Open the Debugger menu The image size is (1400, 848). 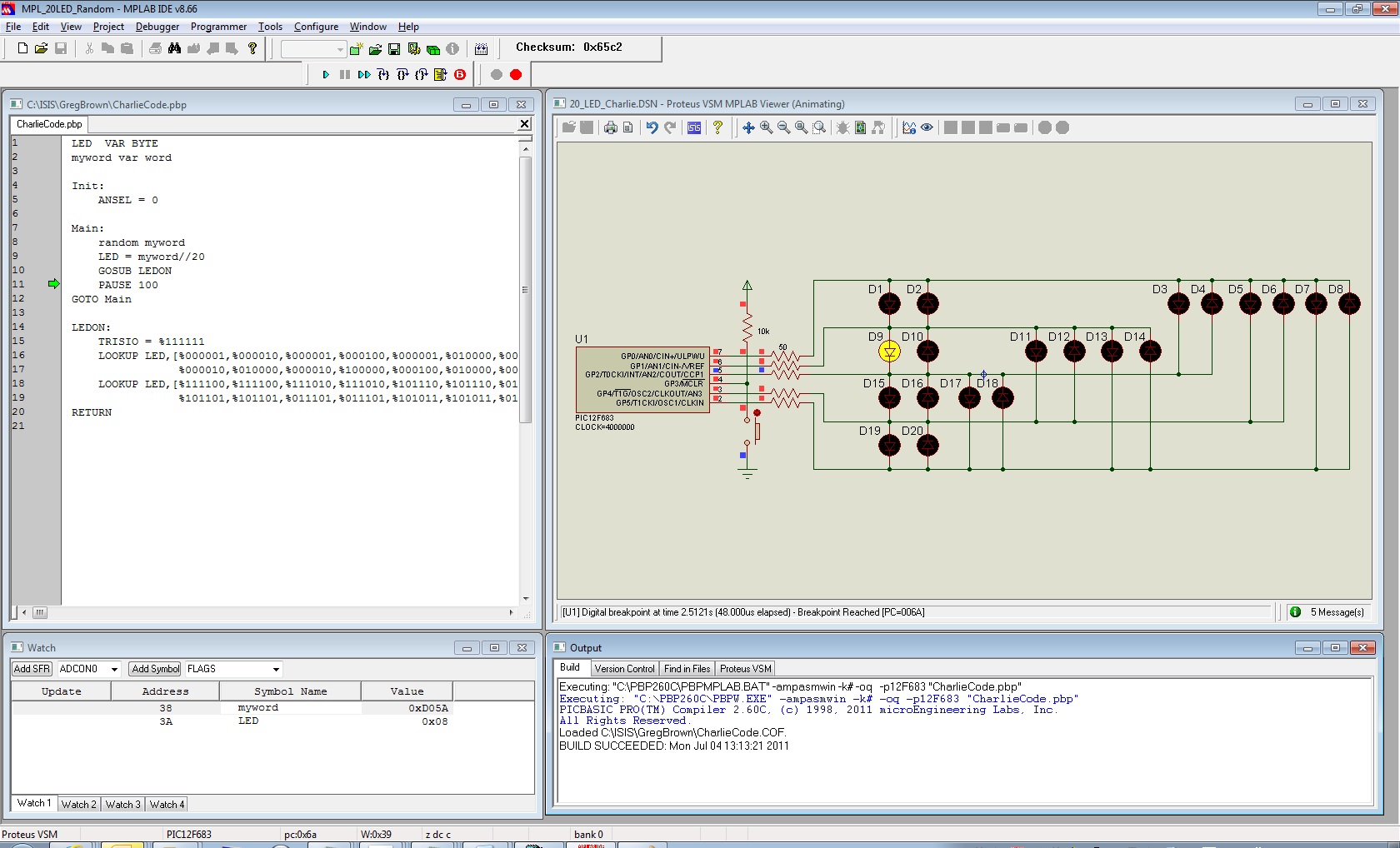157,27
